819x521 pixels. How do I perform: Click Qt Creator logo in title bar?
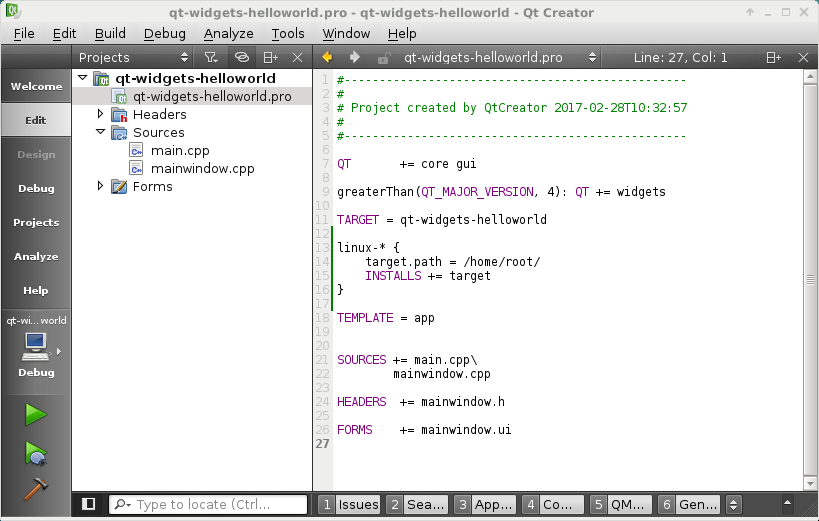pos(13,11)
